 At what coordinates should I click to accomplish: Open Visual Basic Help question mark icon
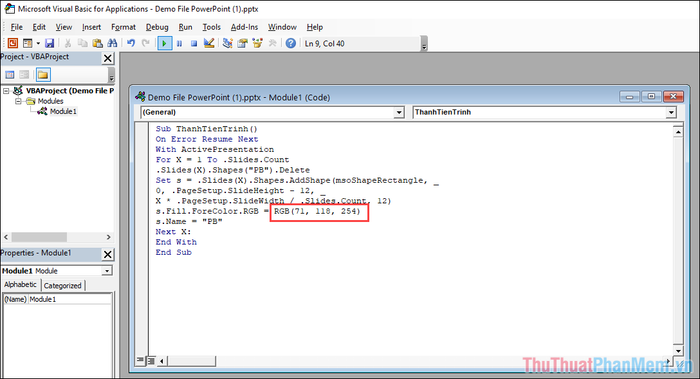(x=291, y=43)
